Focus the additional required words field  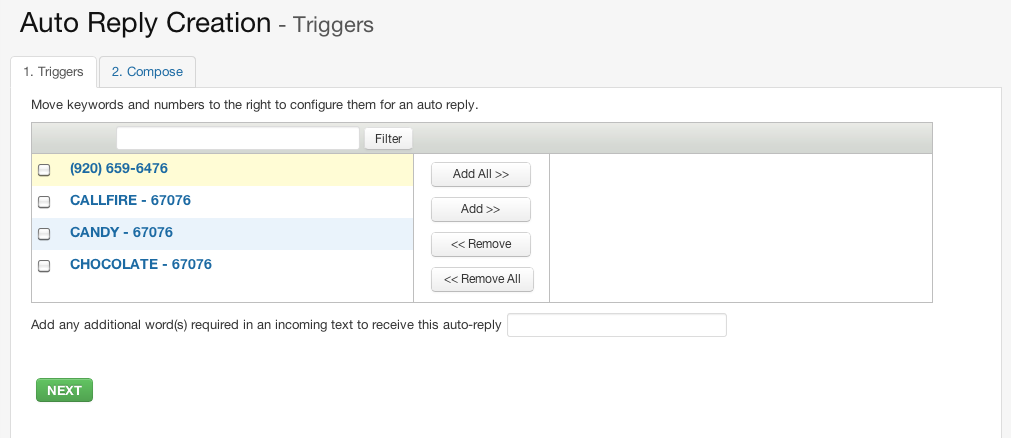(x=616, y=325)
